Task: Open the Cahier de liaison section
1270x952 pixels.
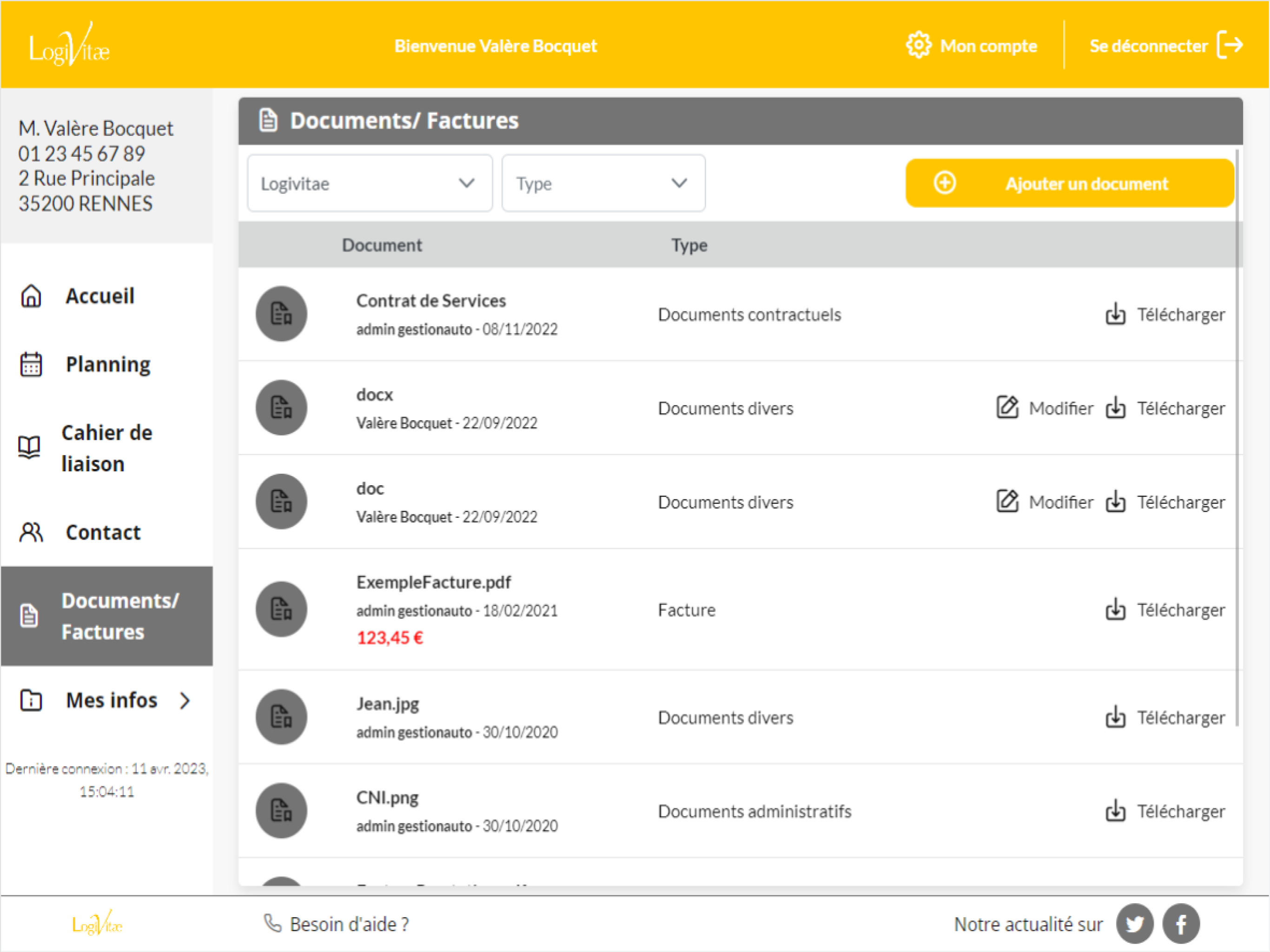Action: pyautogui.click(x=107, y=449)
